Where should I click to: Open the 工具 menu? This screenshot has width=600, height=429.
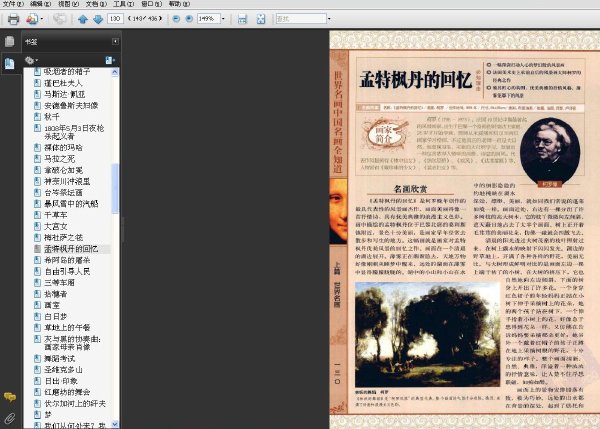(123, 4)
